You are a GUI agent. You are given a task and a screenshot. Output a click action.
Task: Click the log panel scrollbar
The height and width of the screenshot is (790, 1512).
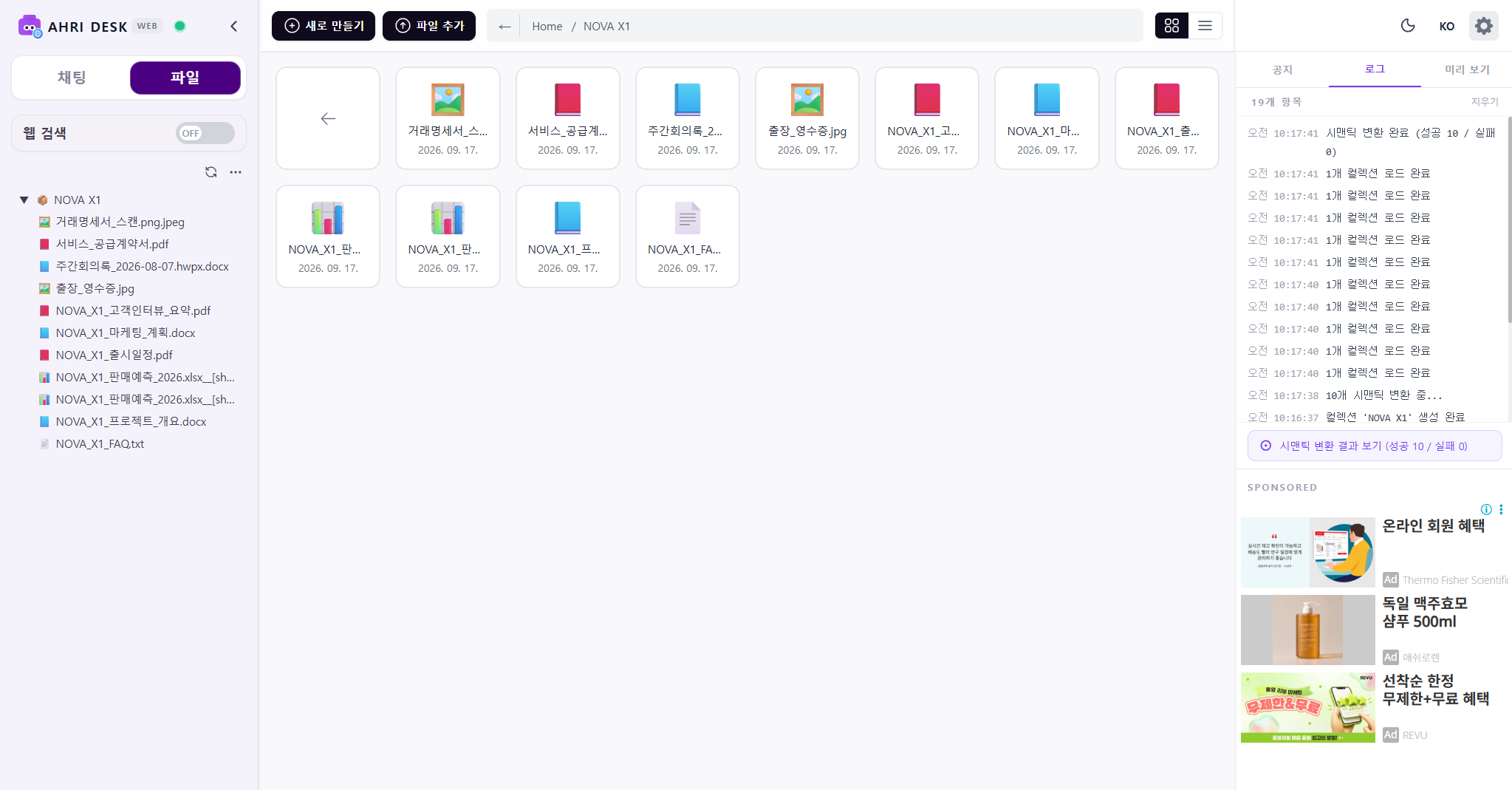[x=1509, y=219]
